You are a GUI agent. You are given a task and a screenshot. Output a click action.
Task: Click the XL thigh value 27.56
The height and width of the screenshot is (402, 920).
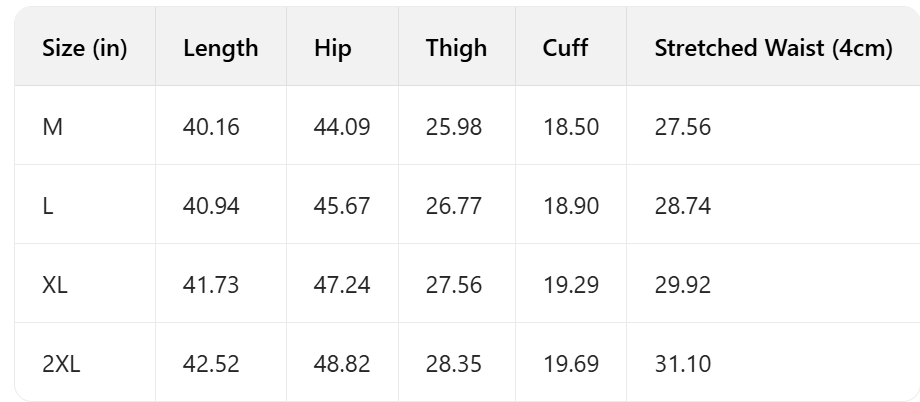point(453,285)
